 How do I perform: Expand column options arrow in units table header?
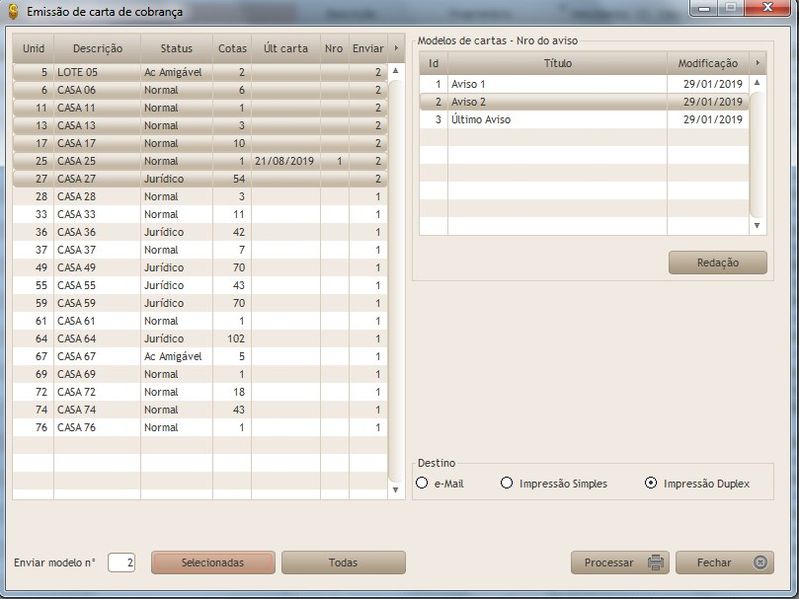click(x=394, y=48)
